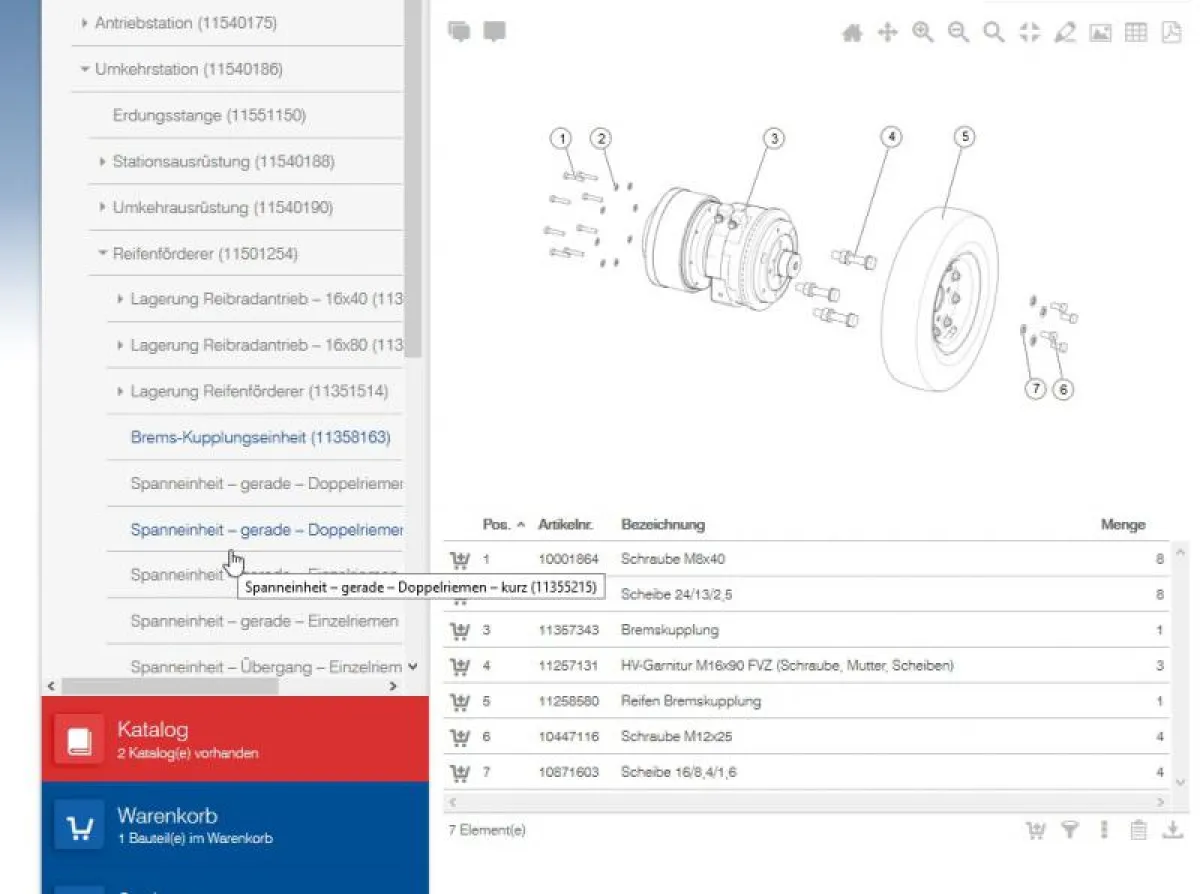Open the Katalog panel

pyautogui.click(x=235, y=739)
